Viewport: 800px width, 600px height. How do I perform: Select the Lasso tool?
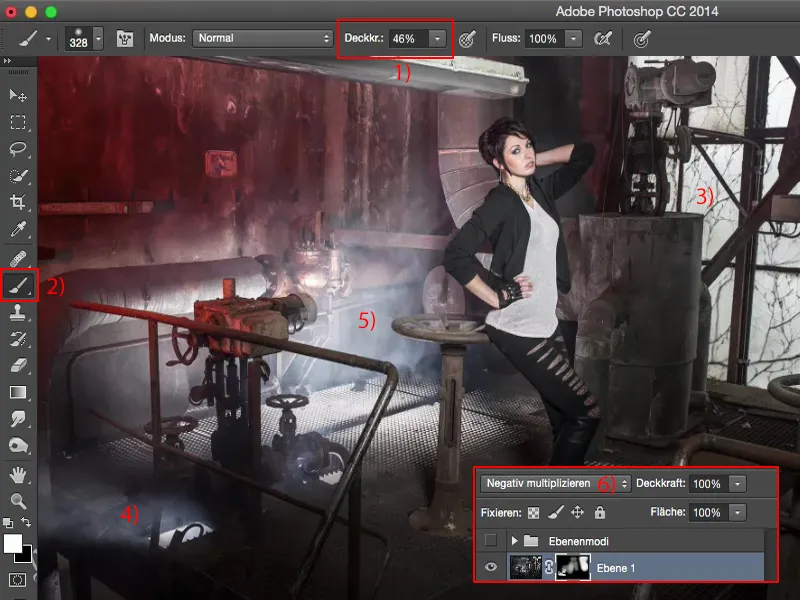(18, 149)
